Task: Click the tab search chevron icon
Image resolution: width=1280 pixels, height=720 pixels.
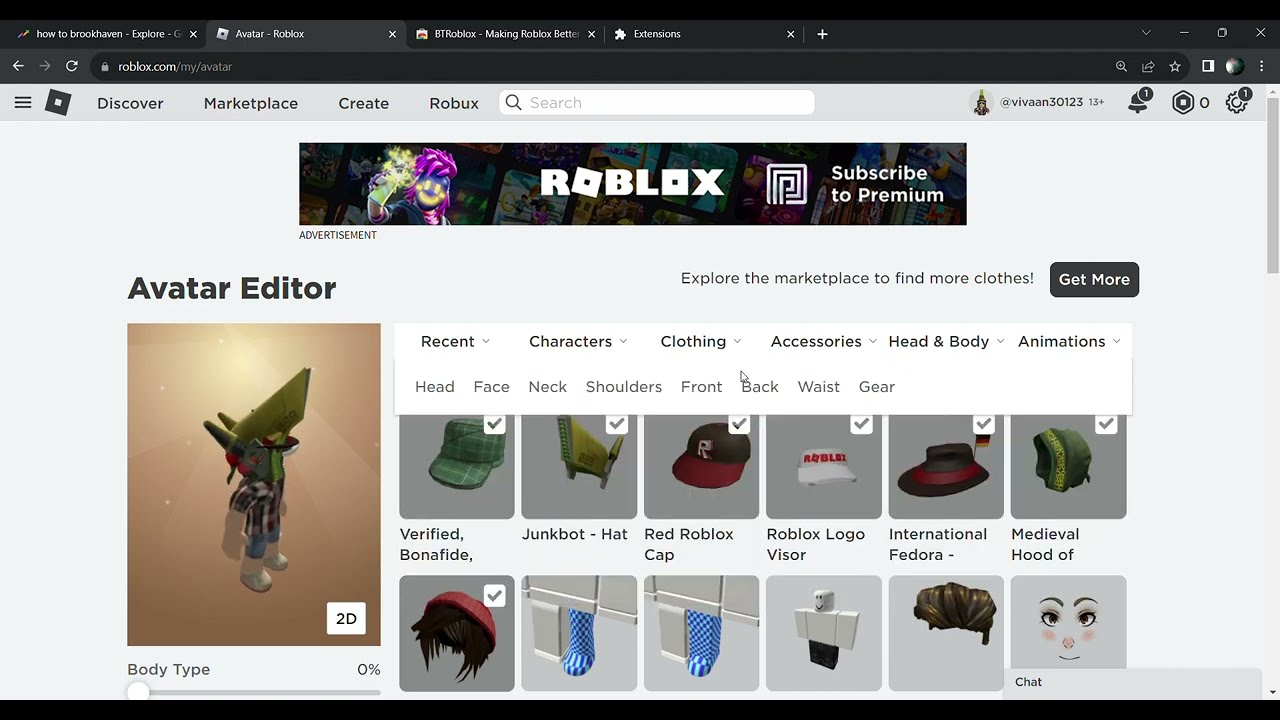Action: pyautogui.click(x=1146, y=33)
